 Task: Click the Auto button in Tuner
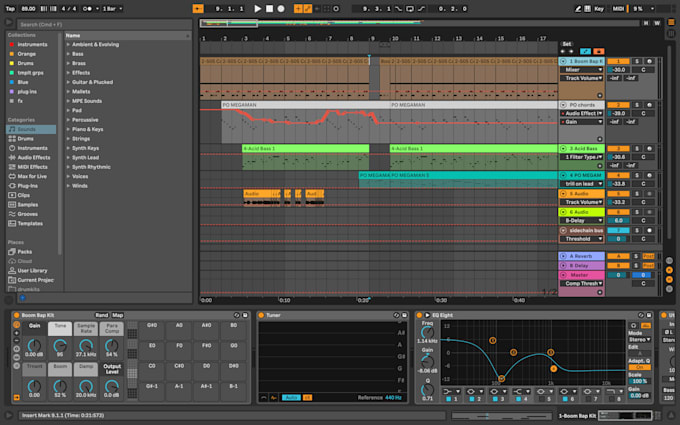(x=291, y=398)
